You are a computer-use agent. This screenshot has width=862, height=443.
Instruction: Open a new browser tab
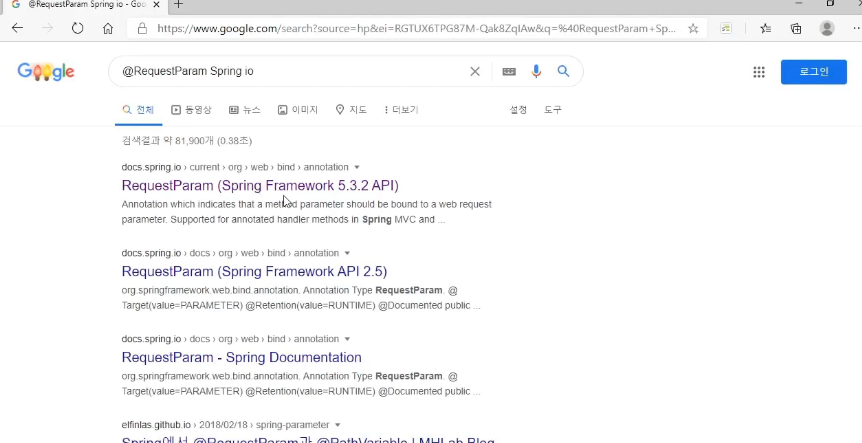(179, 4)
